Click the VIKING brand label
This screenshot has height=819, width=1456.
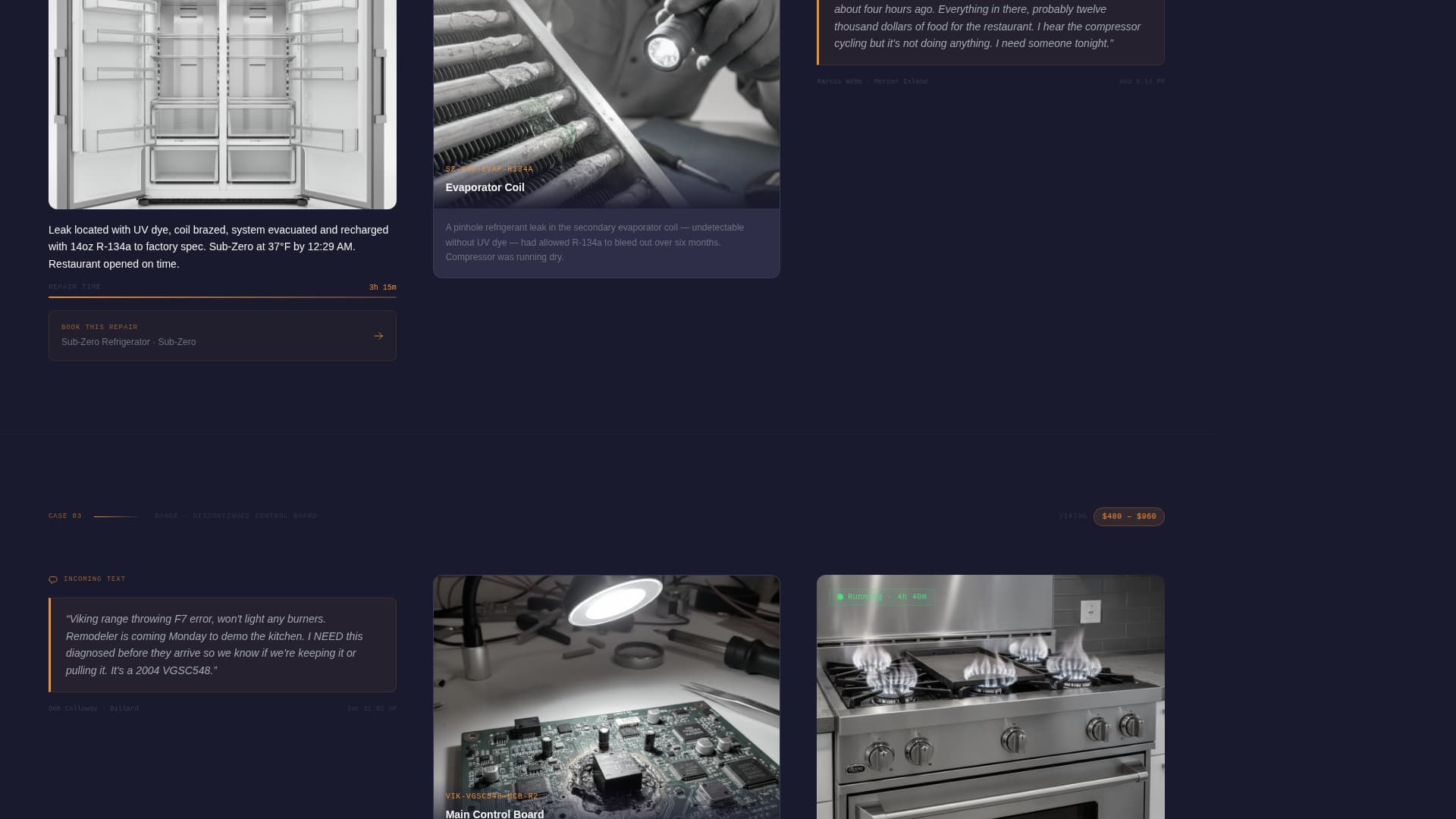tap(1073, 516)
